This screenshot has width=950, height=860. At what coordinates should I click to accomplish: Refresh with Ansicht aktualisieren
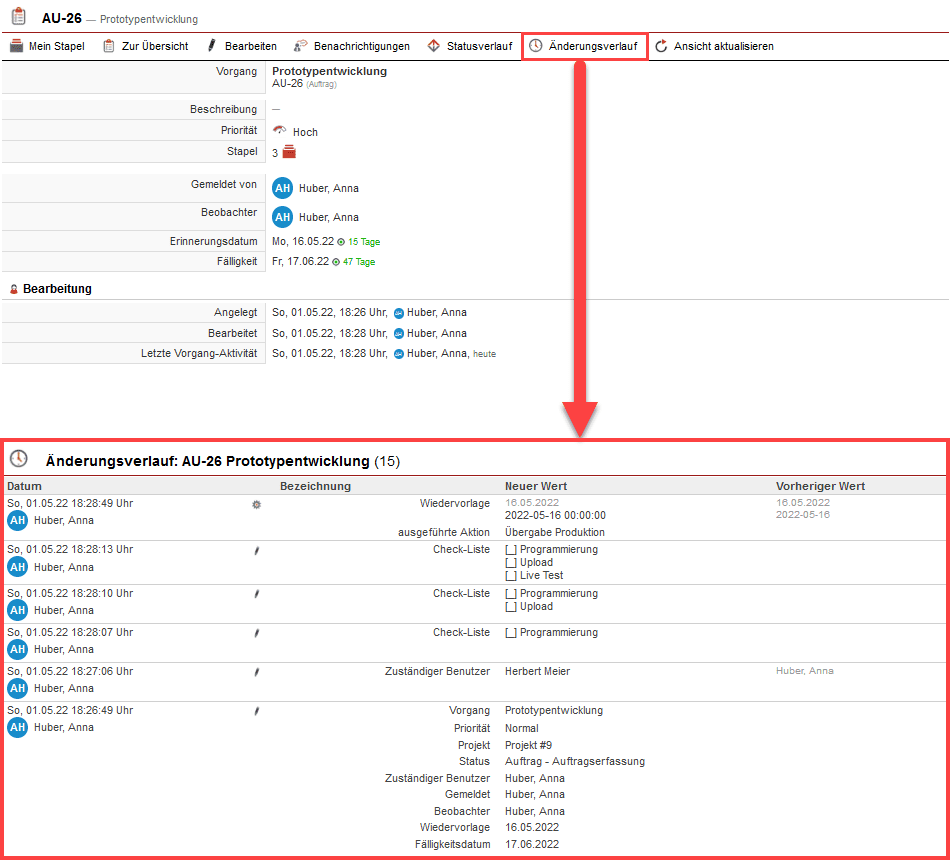pyautogui.click(x=714, y=46)
